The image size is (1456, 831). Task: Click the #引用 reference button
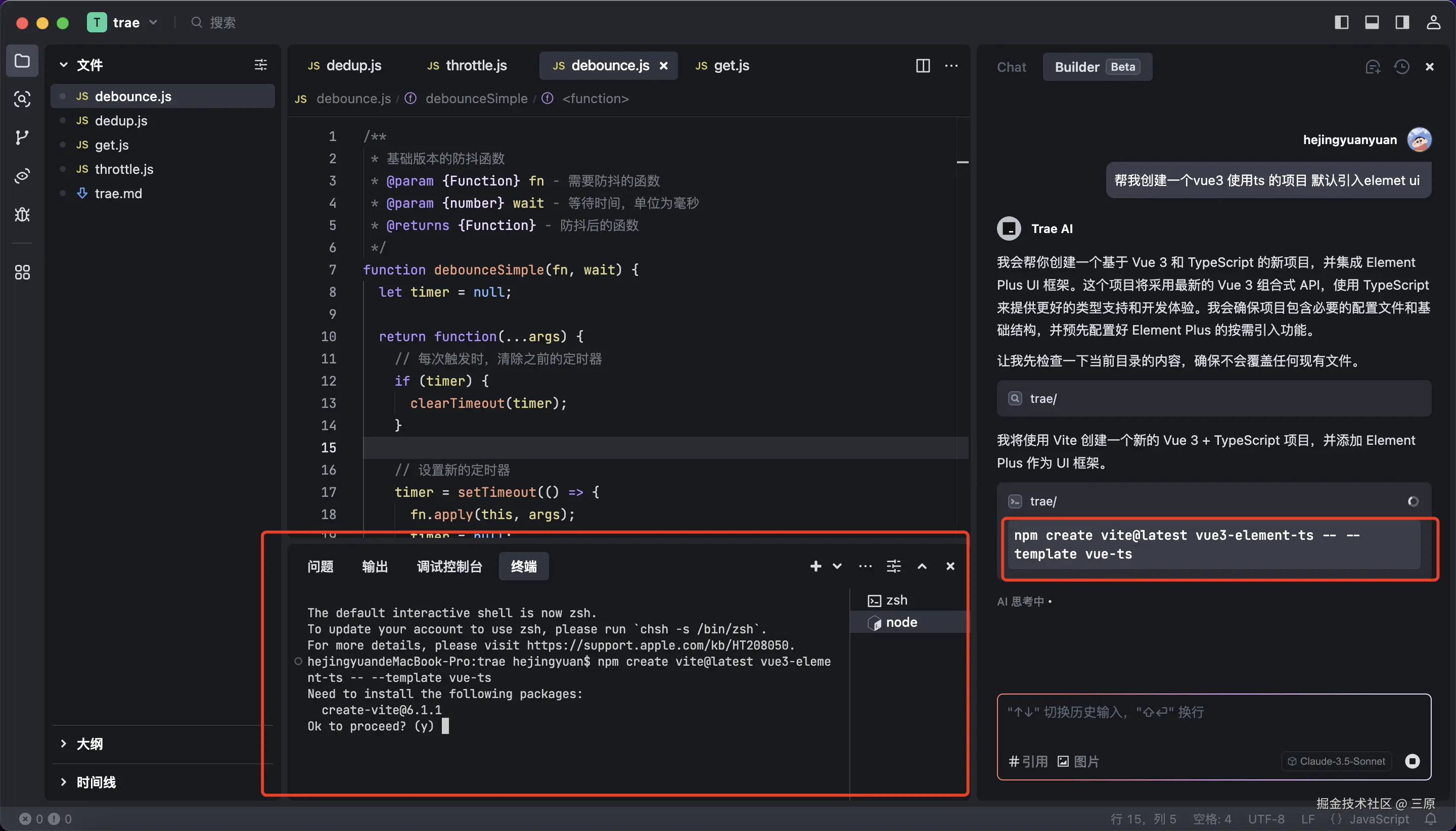point(1028,761)
